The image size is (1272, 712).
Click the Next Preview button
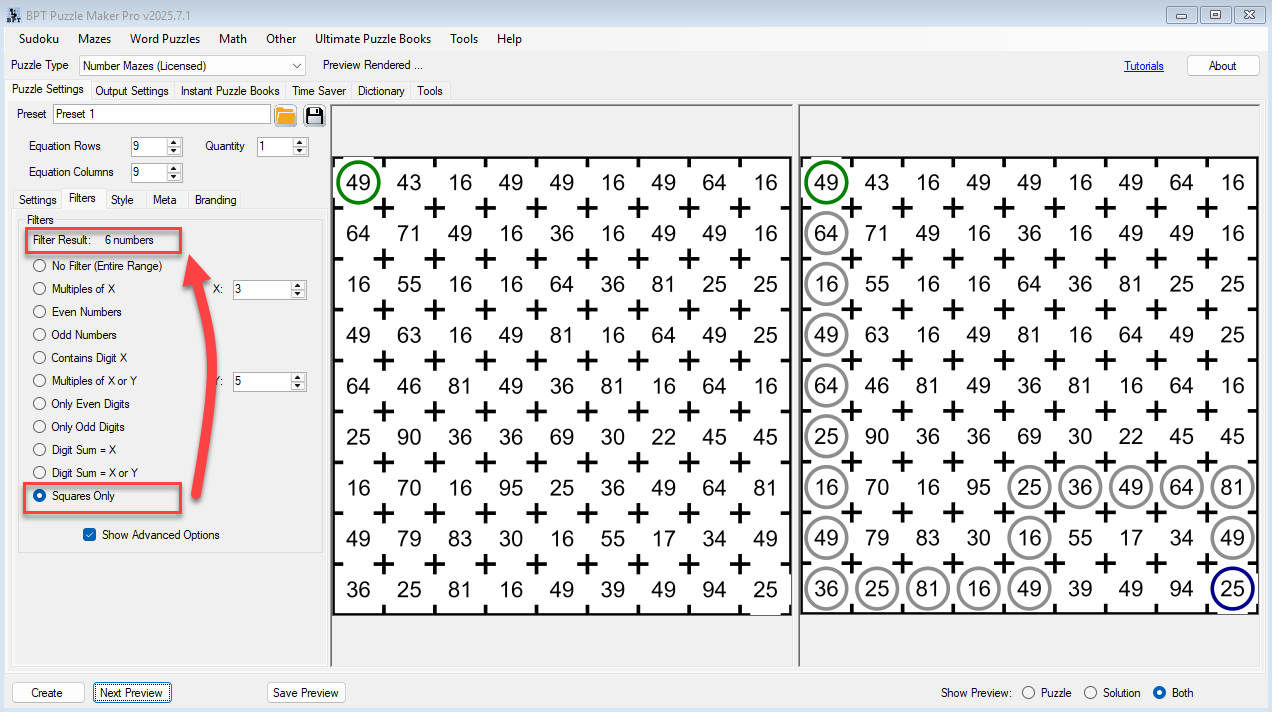(131, 693)
